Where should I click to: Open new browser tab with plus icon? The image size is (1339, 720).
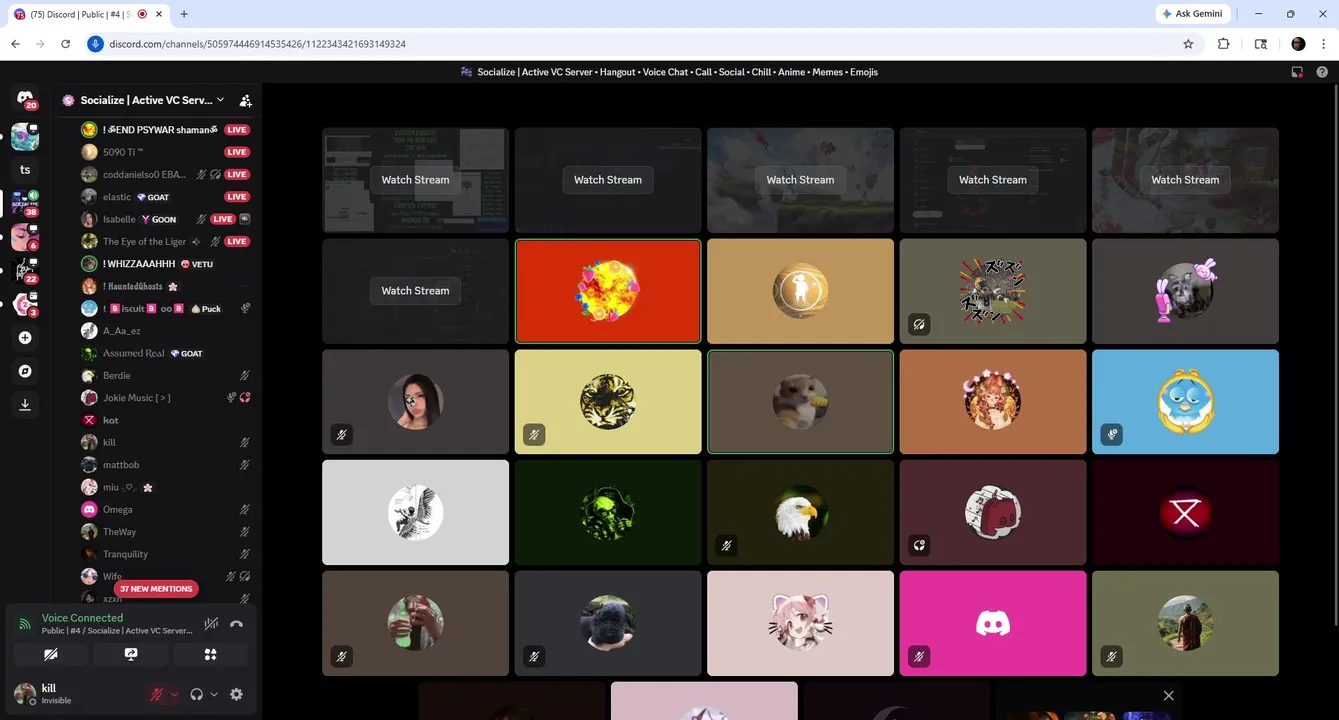click(184, 14)
